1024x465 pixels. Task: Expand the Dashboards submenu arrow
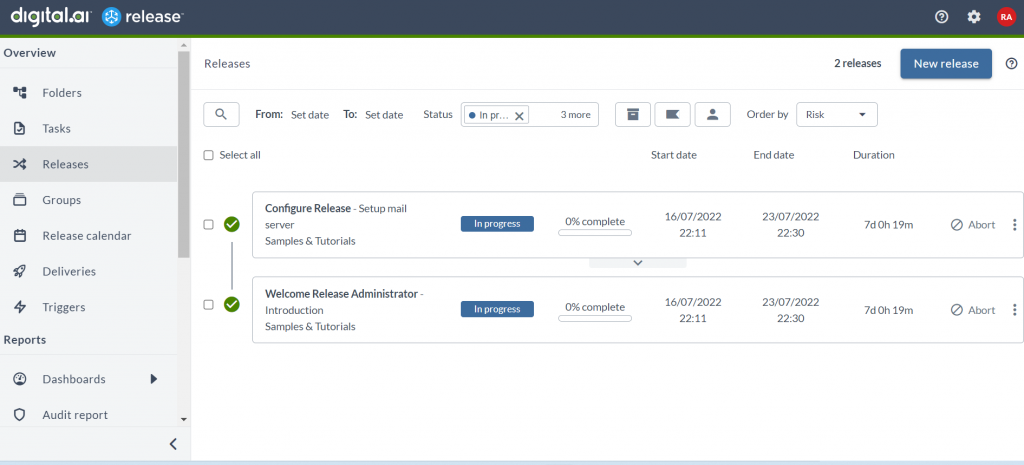pos(154,379)
